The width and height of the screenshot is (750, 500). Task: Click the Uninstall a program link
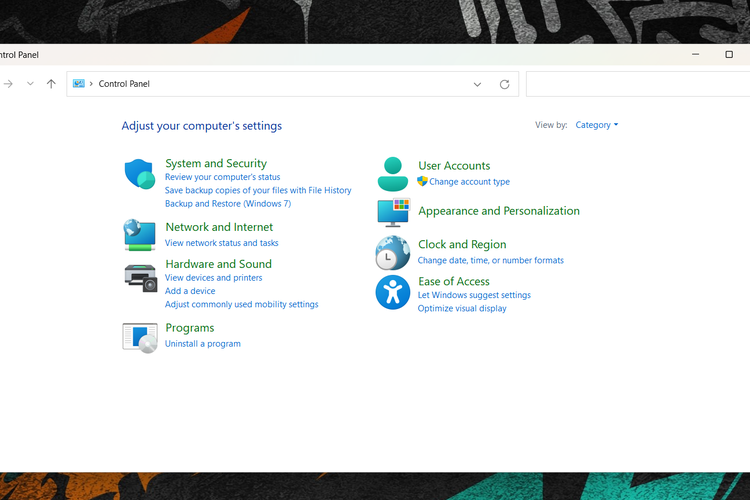click(x=202, y=344)
